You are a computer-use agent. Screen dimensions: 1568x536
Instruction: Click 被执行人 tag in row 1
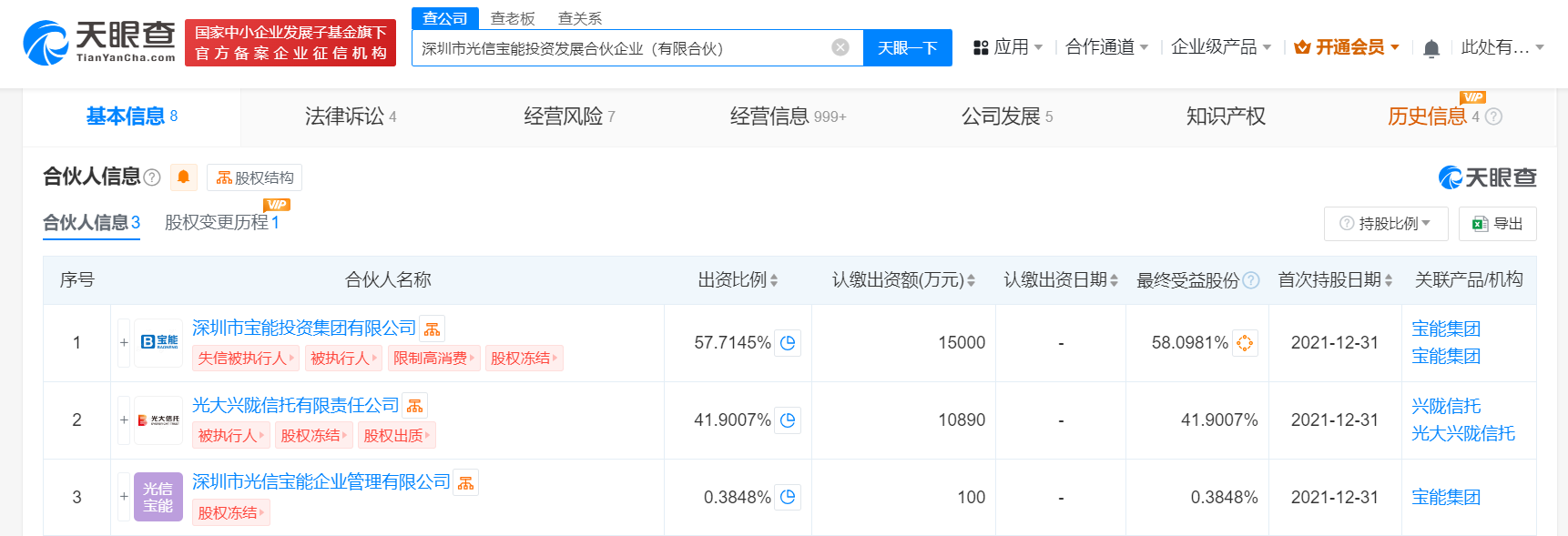click(344, 359)
